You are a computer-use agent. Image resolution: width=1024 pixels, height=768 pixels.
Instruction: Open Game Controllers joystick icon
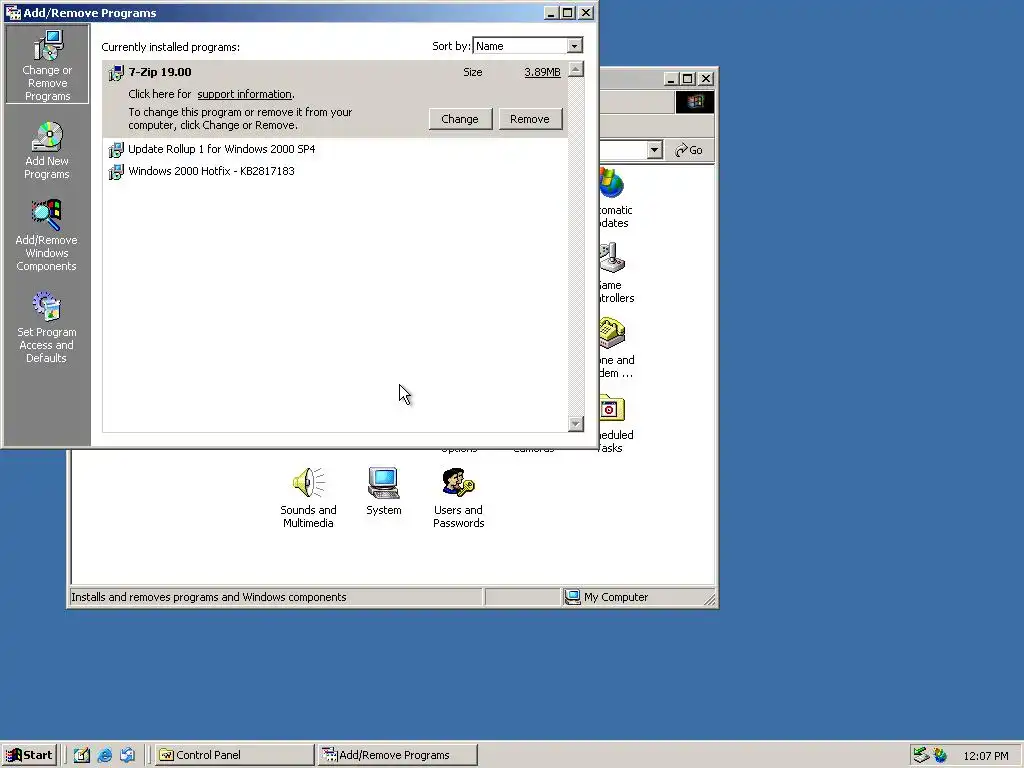pyautogui.click(x=613, y=258)
